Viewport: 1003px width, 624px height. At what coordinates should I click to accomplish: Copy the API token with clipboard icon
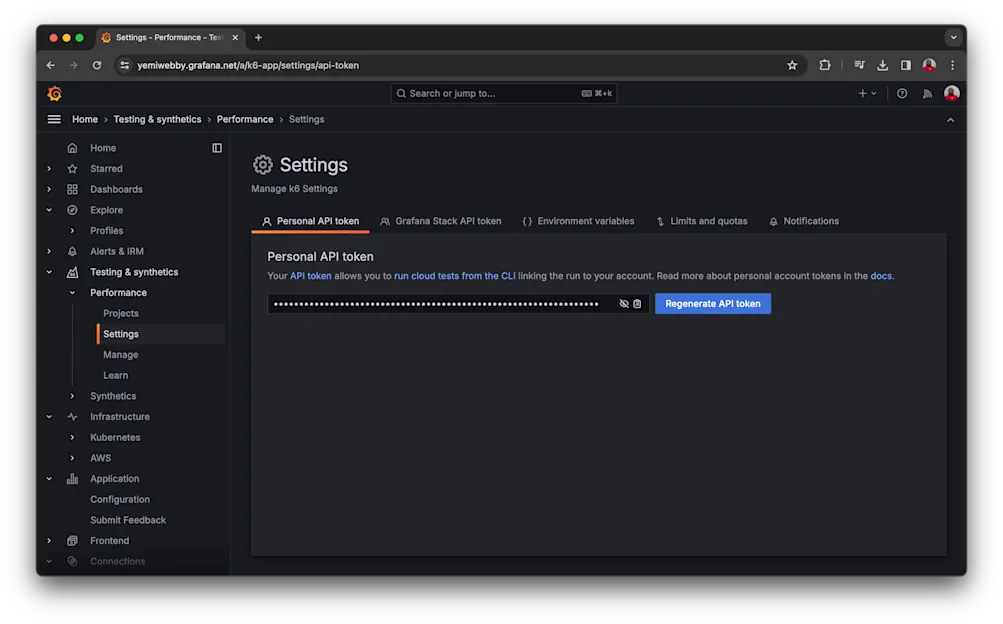[x=637, y=304]
